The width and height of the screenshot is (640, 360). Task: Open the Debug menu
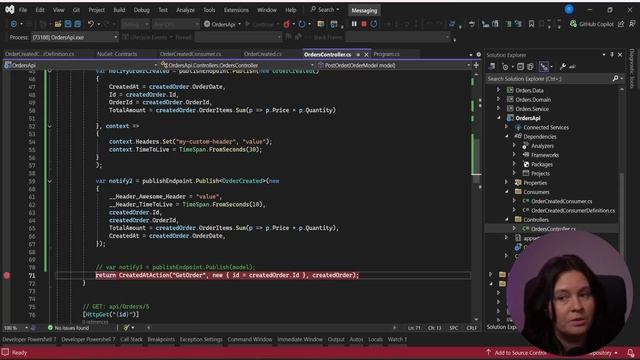click(x=142, y=10)
